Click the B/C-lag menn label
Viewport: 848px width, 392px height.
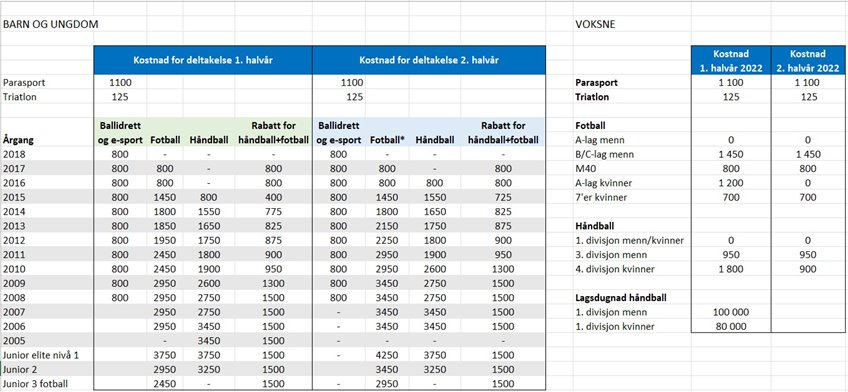(x=602, y=154)
